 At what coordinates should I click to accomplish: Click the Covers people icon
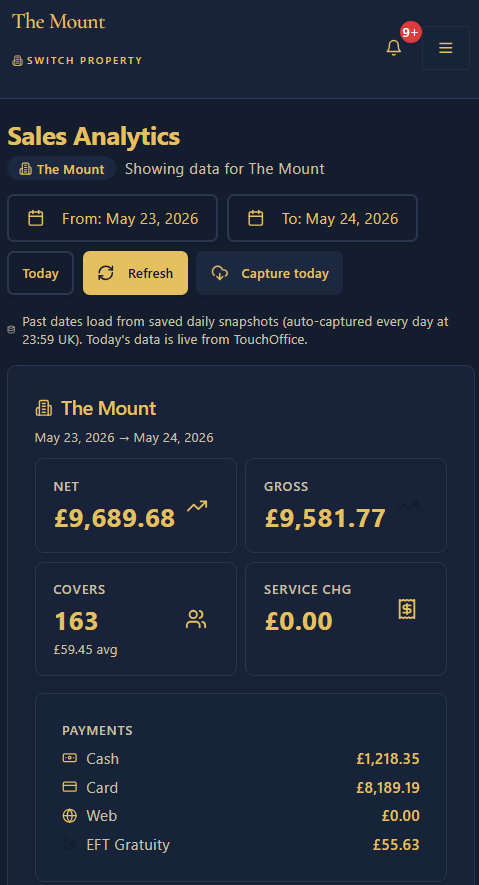tap(196, 619)
